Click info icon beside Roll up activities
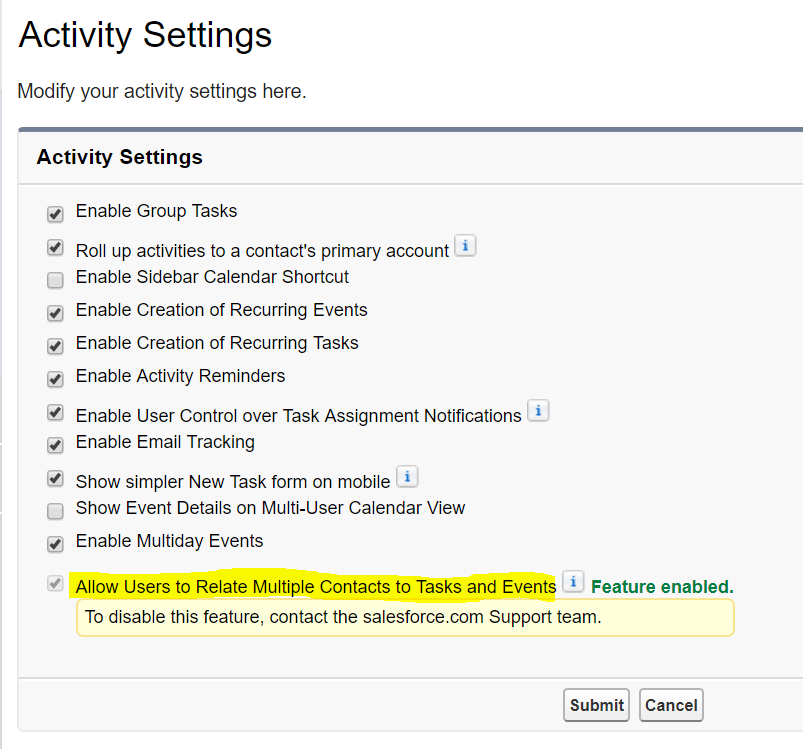803x749 pixels. click(465, 245)
